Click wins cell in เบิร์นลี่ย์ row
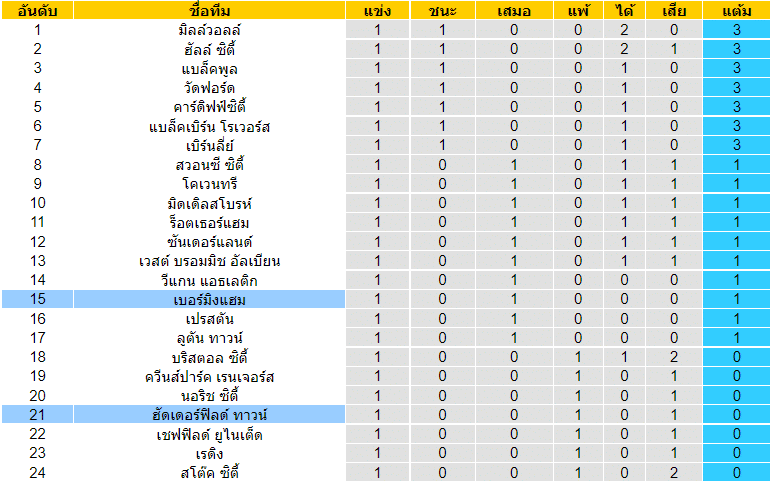This screenshot has height=481, width=770. (x=442, y=145)
